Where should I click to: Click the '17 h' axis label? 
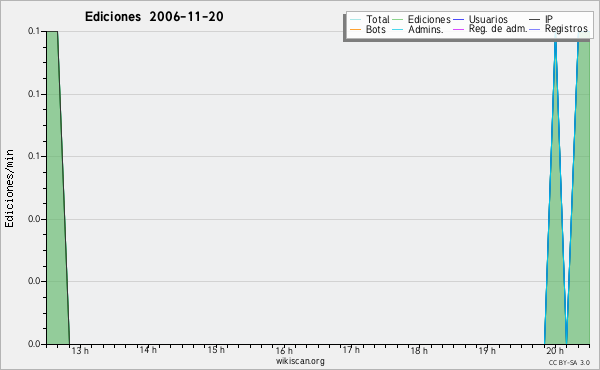pos(351,350)
